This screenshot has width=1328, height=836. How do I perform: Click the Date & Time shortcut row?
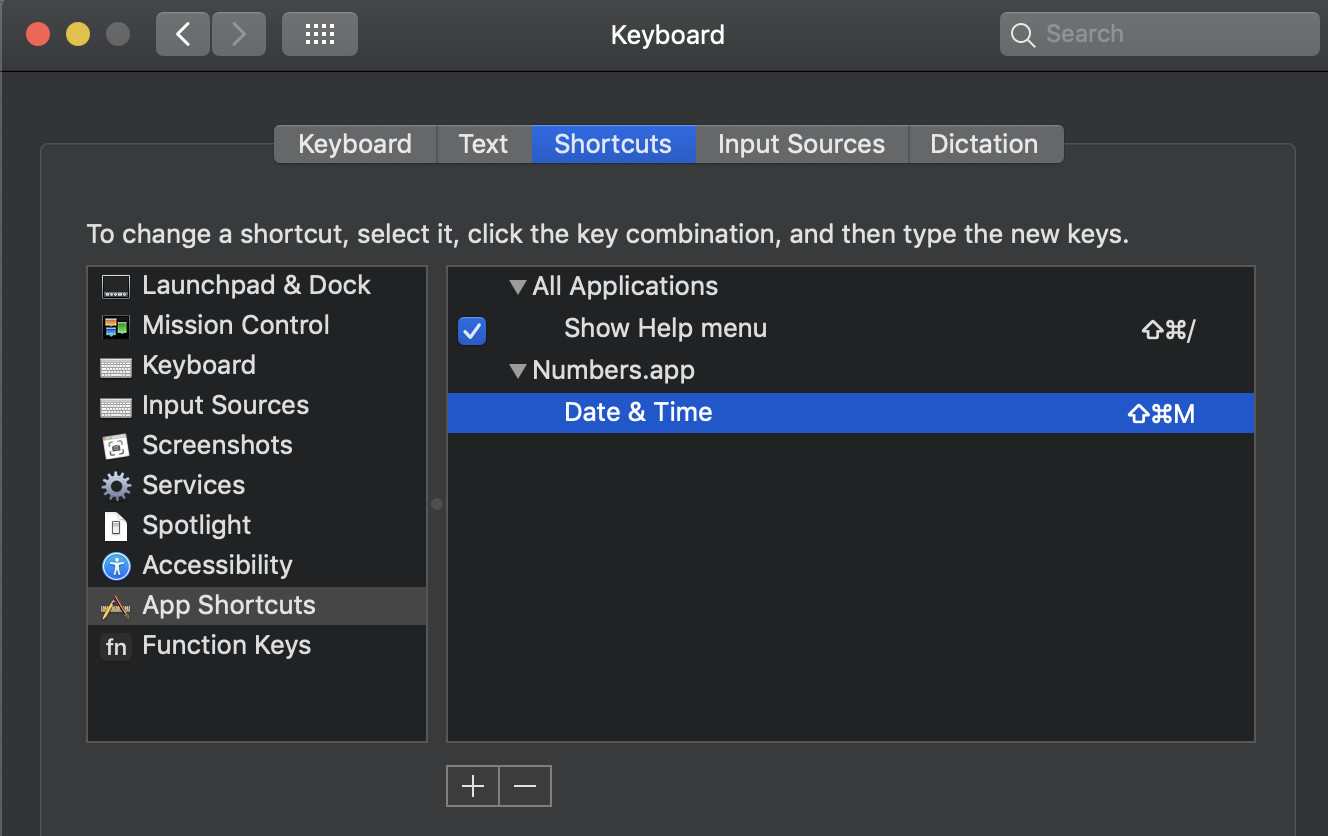pos(638,412)
